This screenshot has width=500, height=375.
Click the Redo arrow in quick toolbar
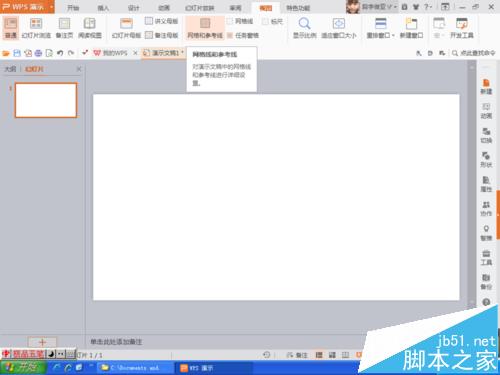pyautogui.click(x=71, y=53)
